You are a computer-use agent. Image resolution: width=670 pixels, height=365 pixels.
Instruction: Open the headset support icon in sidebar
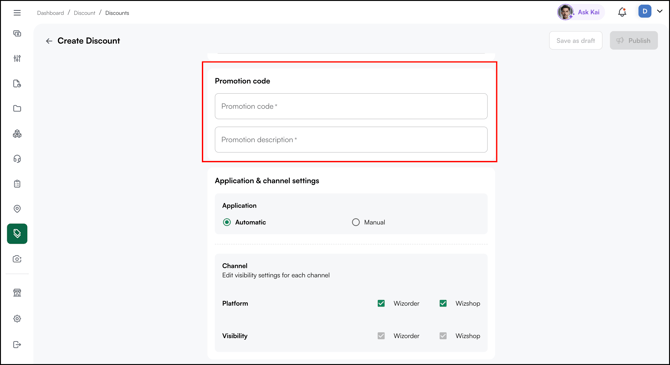(x=17, y=159)
